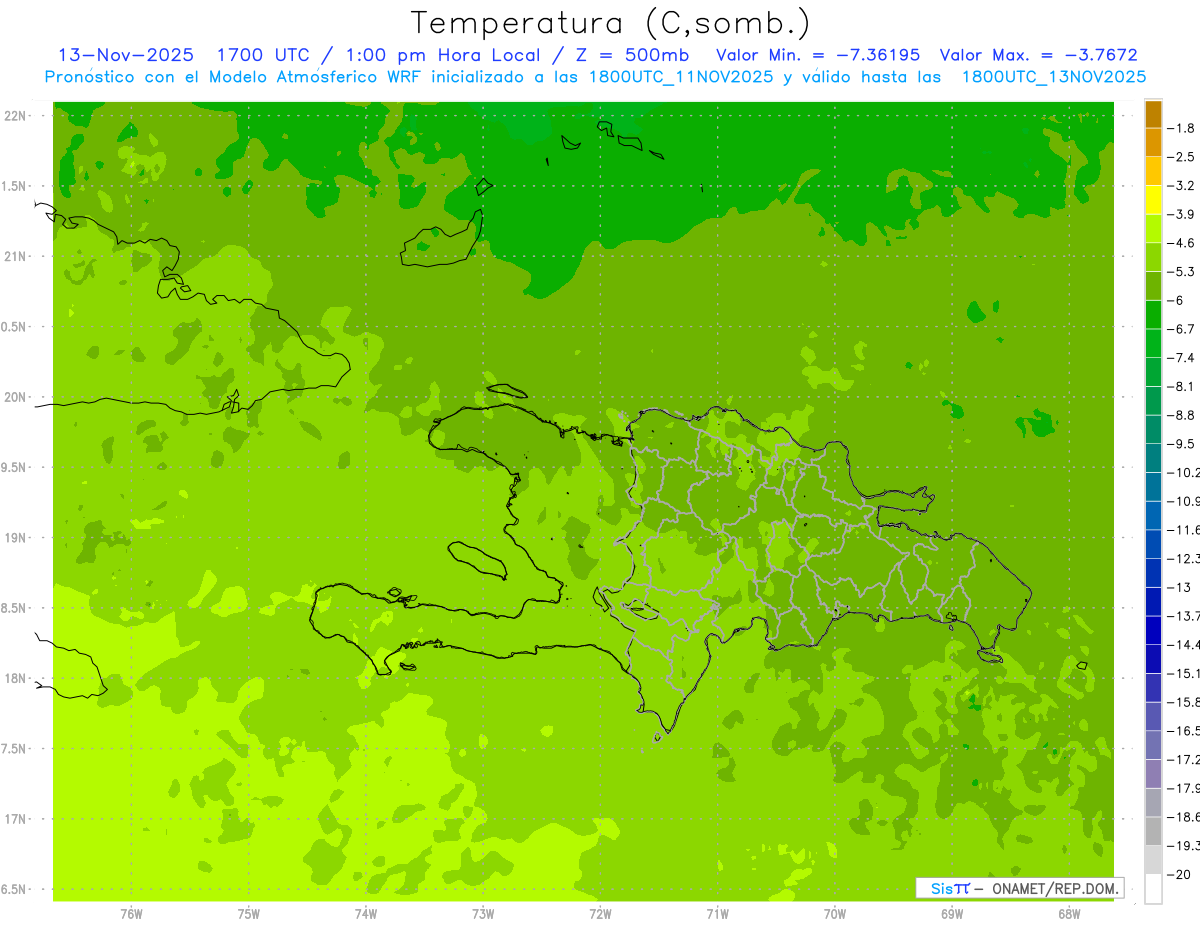Click 'Valor Min. = -7.36195' text
Image resolution: width=1200 pixels, height=927 pixels.
point(818,55)
